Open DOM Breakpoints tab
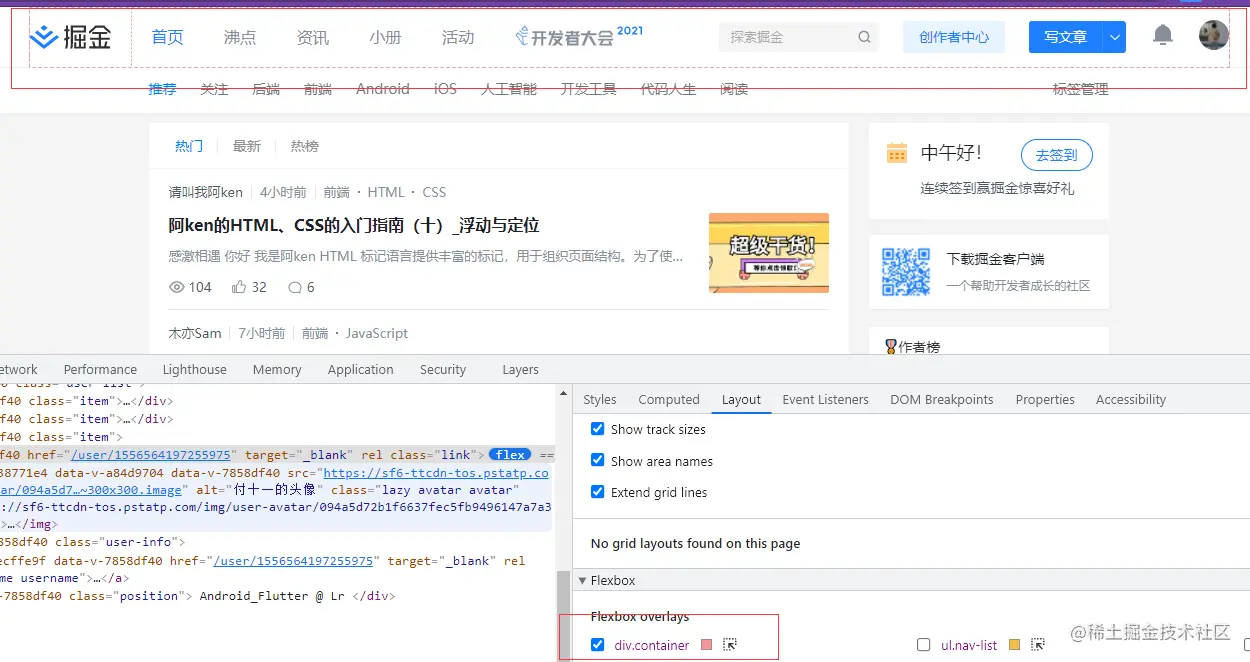This screenshot has height=662, width=1250. 942,399
